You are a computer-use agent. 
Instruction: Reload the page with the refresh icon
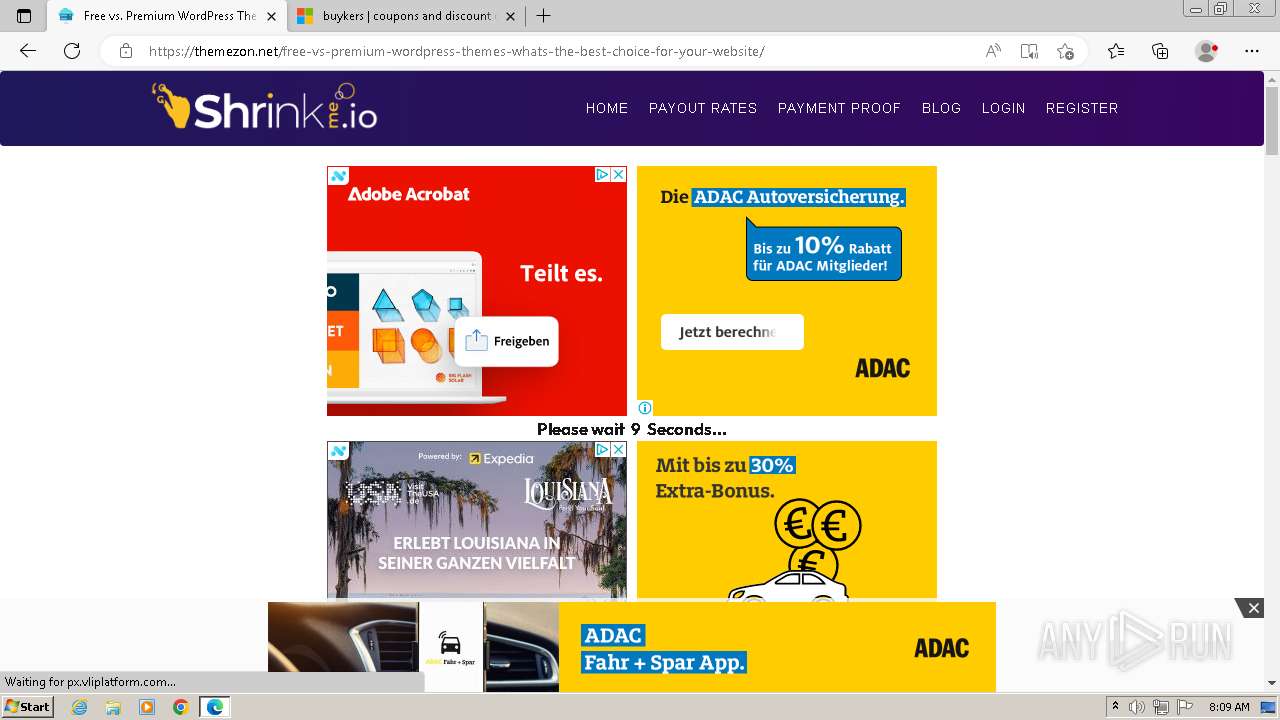[x=72, y=51]
